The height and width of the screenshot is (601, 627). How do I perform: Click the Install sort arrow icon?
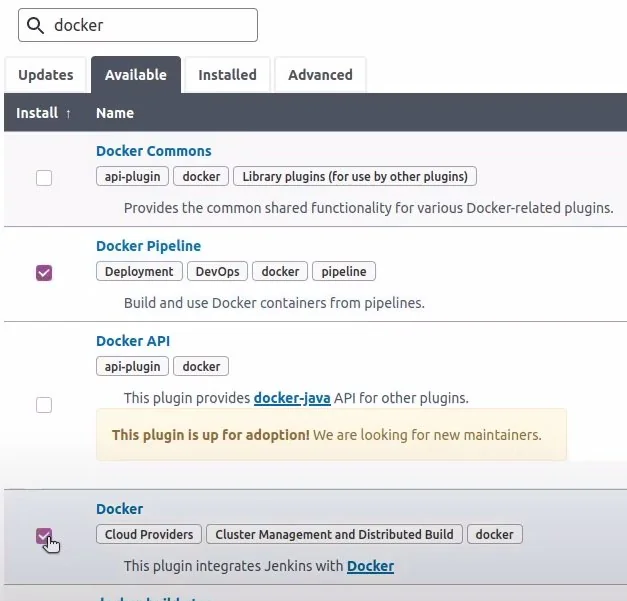(68, 114)
